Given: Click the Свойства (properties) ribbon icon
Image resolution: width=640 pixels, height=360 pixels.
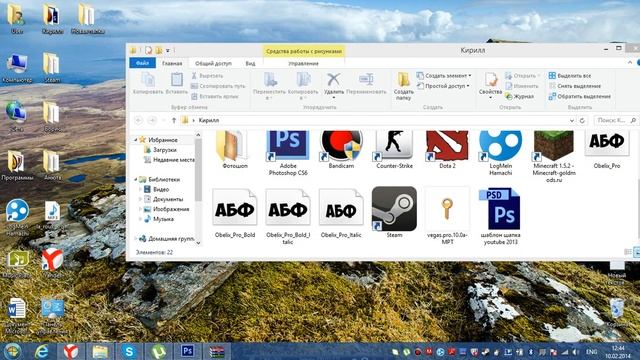Looking at the screenshot, I should point(490,79).
